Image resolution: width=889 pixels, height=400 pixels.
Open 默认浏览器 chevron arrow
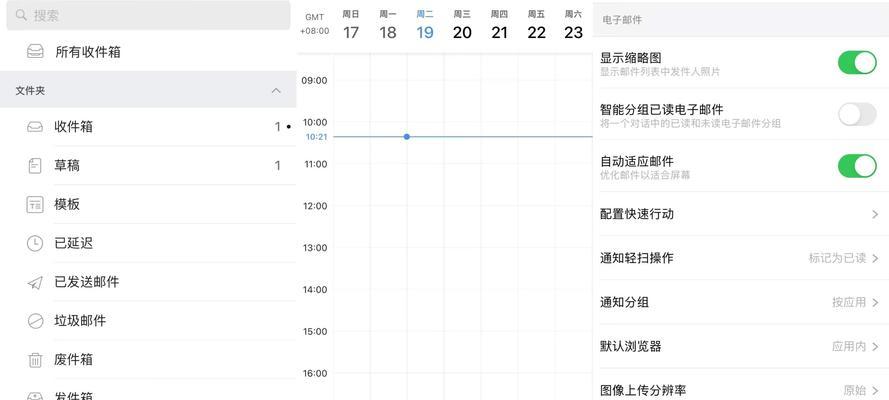(875, 346)
